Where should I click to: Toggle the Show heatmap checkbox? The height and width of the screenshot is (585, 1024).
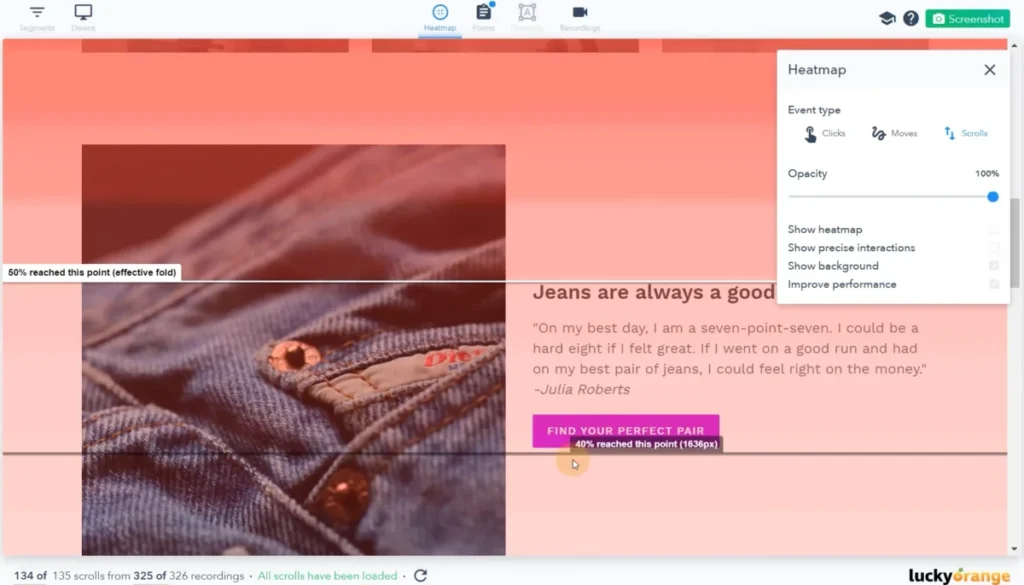(994, 230)
